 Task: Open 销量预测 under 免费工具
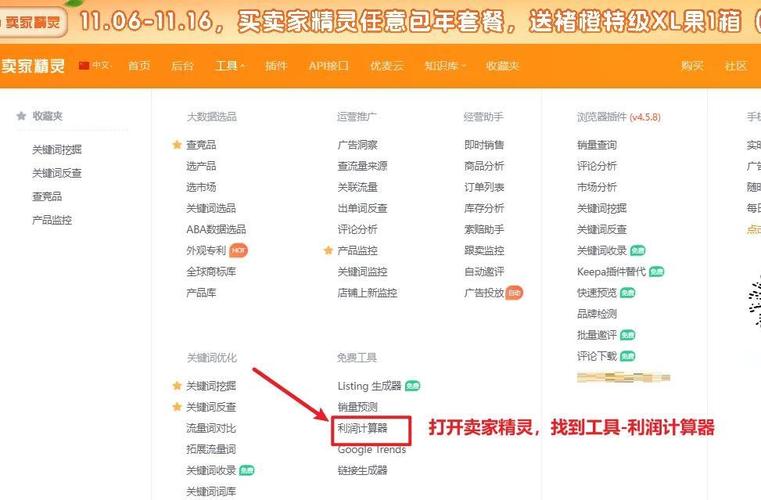[x=358, y=407]
